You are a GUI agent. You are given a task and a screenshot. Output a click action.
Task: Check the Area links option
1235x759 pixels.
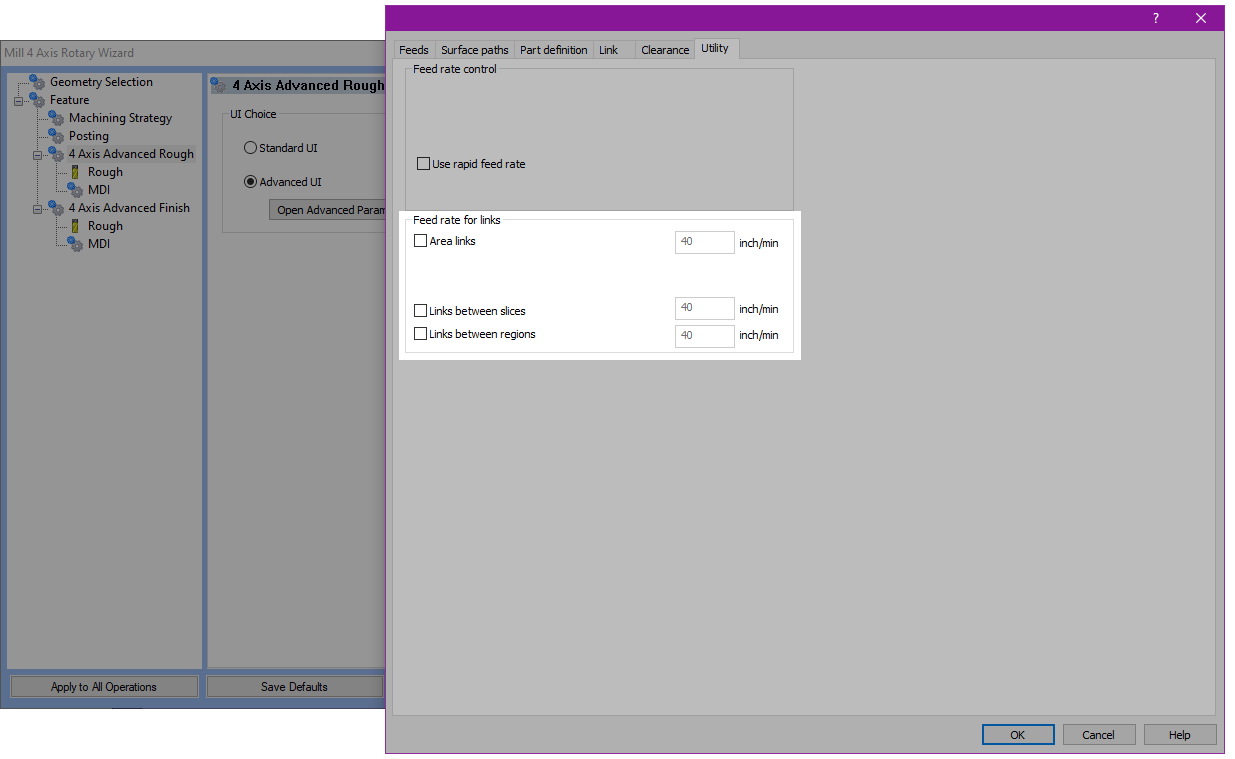point(420,241)
